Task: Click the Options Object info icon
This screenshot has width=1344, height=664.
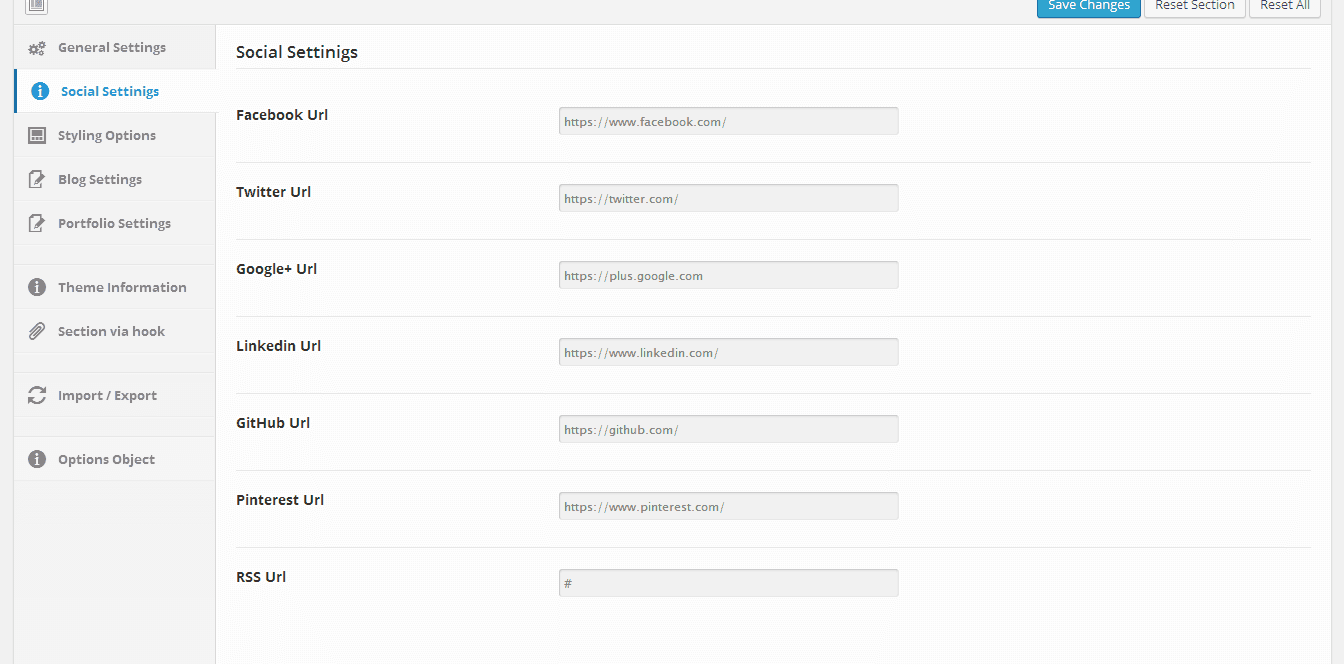Action: coord(37,459)
